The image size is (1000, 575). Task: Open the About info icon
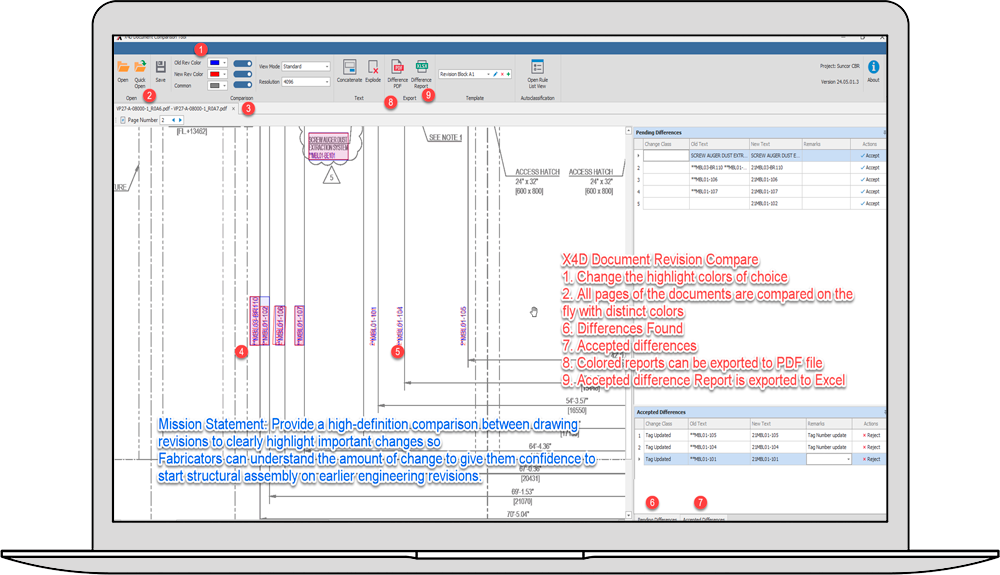874,67
